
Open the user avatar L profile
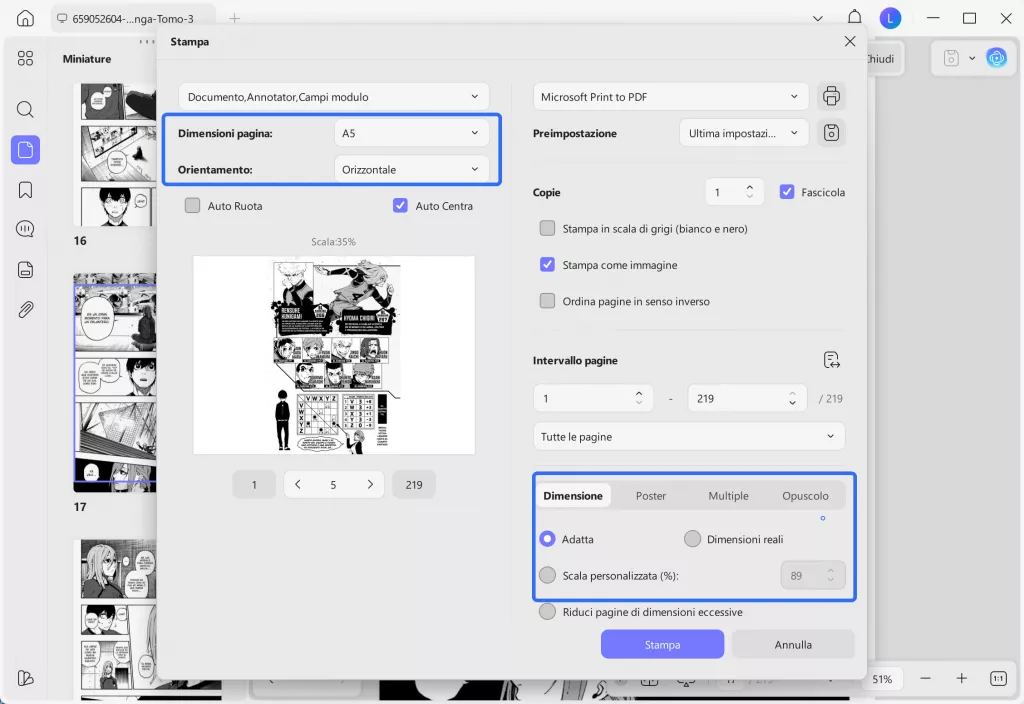pyautogui.click(x=890, y=18)
